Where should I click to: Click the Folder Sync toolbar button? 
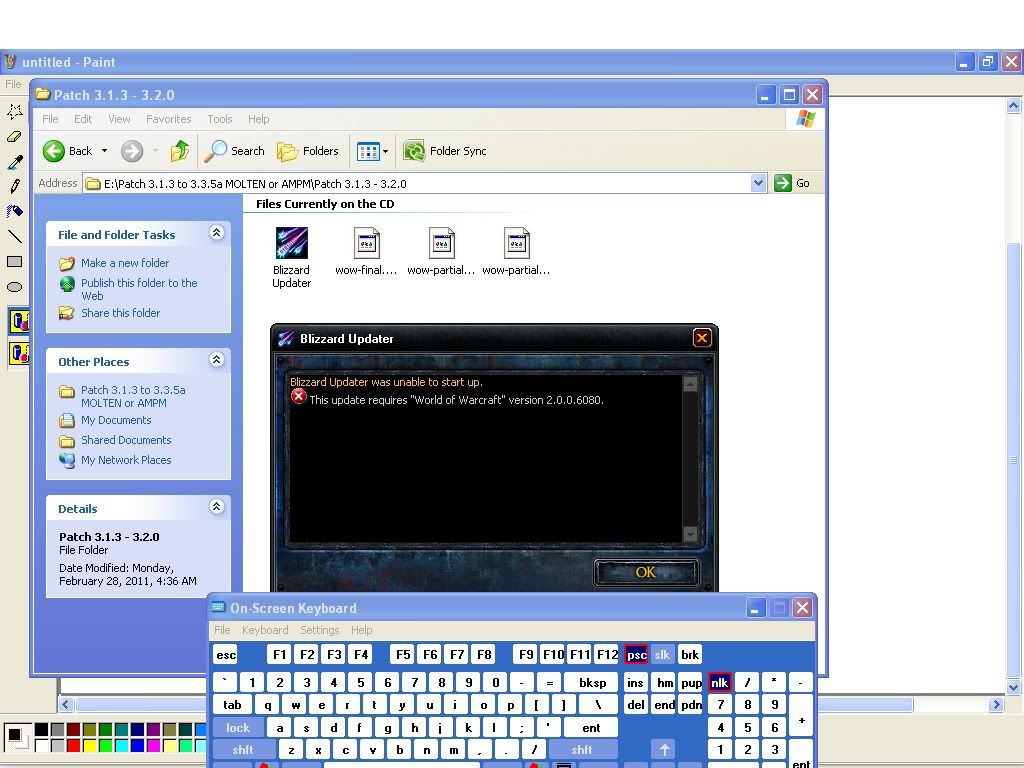click(445, 151)
